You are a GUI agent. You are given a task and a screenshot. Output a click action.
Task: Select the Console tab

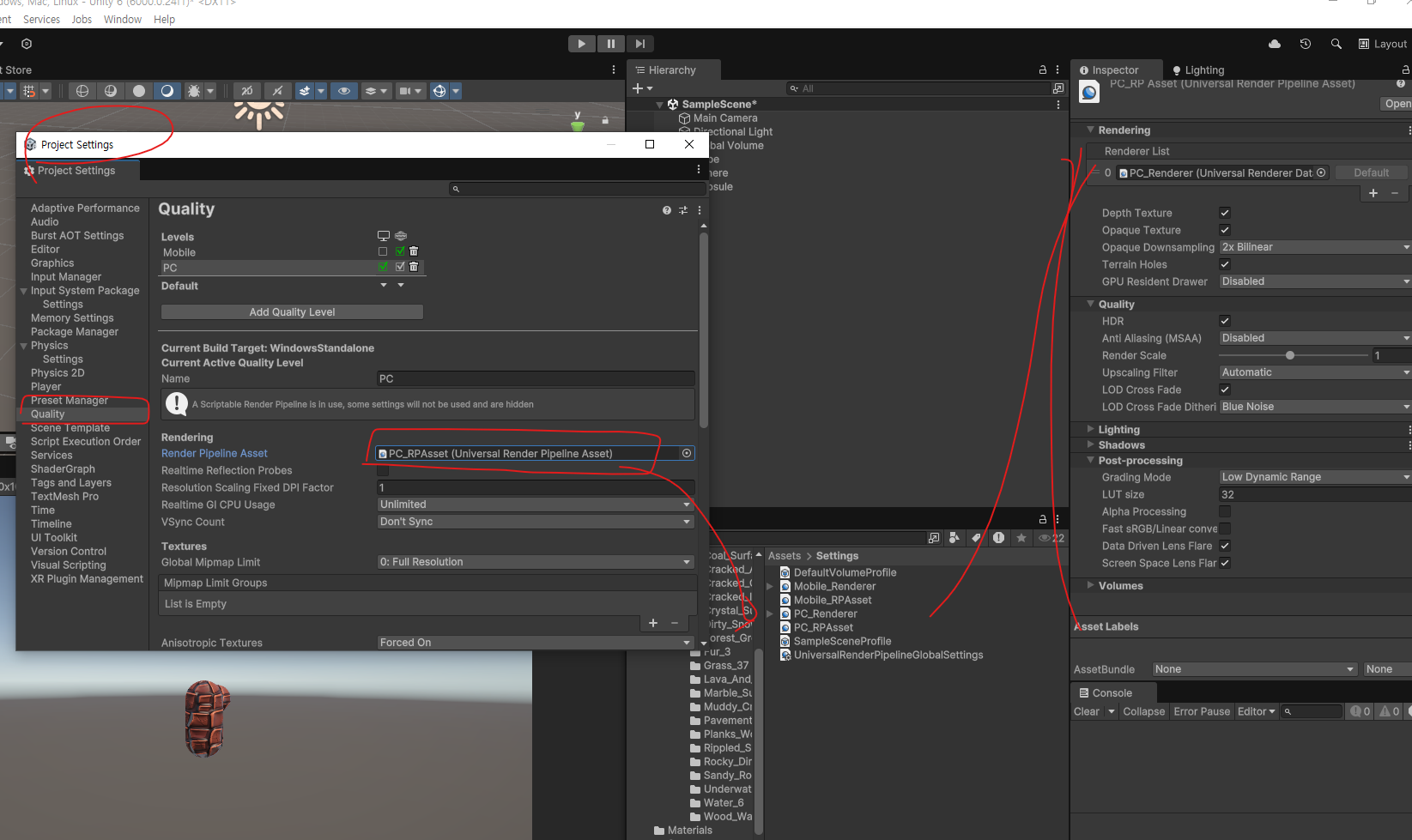pyautogui.click(x=1112, y=693)
